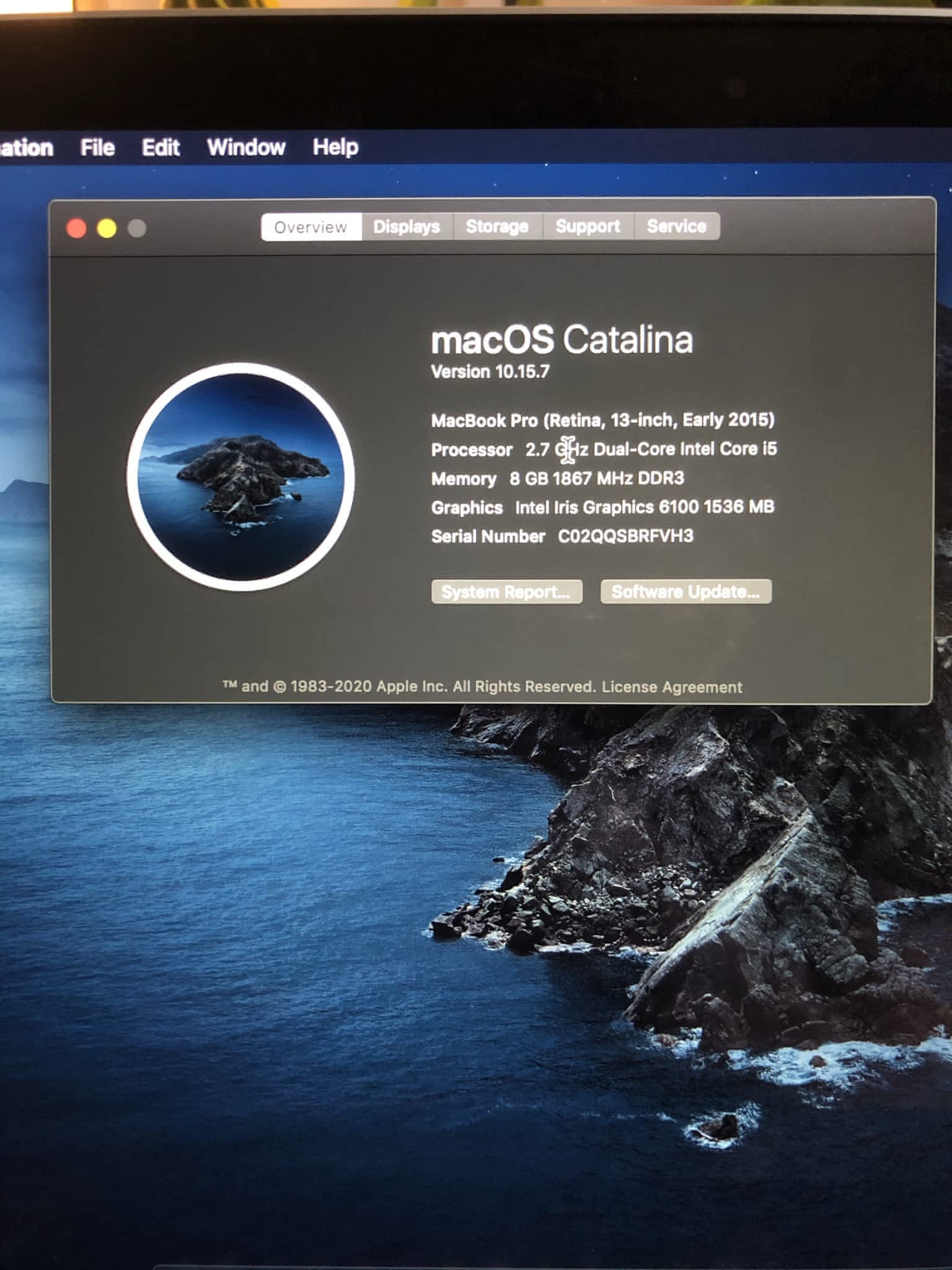952x1270 pixels.
Task: Click the macOS Catalina title
Action: (x=562, y=339)
